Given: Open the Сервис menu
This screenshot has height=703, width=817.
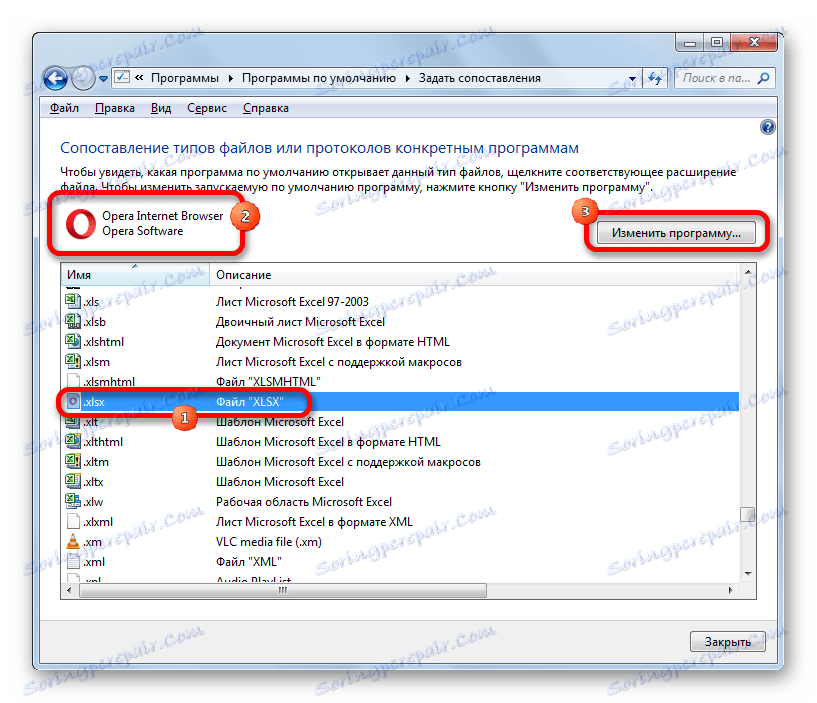Looking at the screenshot, I should click(207, 108).
